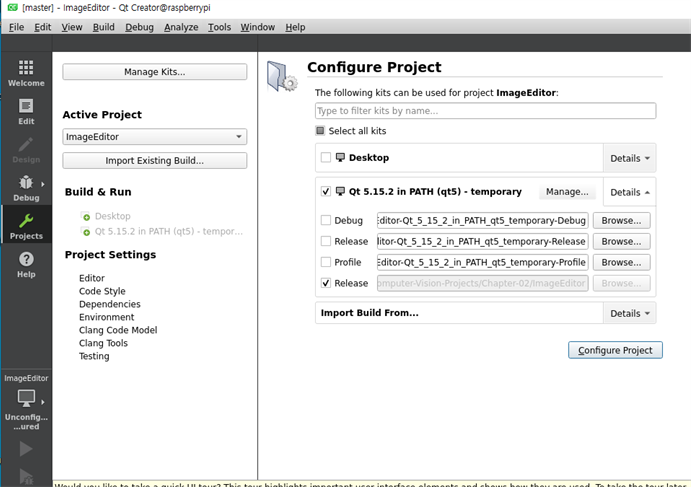Viewport: 691px width, 487px height.
Task: Enable the Profile build checkbox
Action: [326, 262]
